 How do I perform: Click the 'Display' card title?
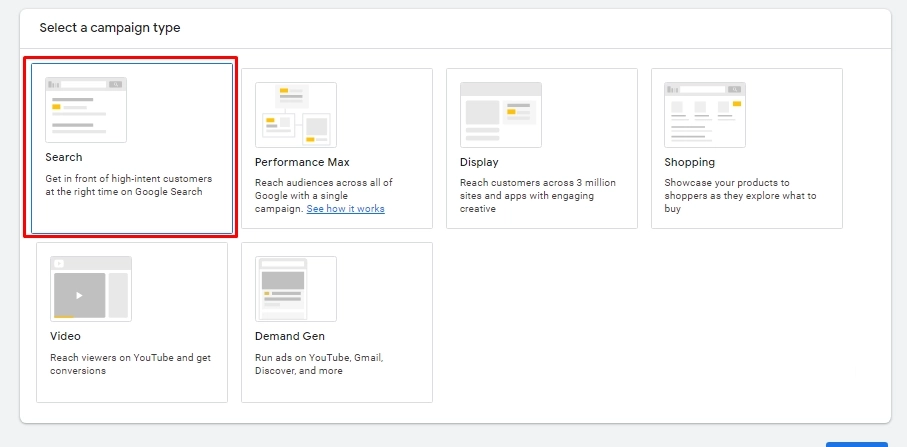click(x=479, y=162)
